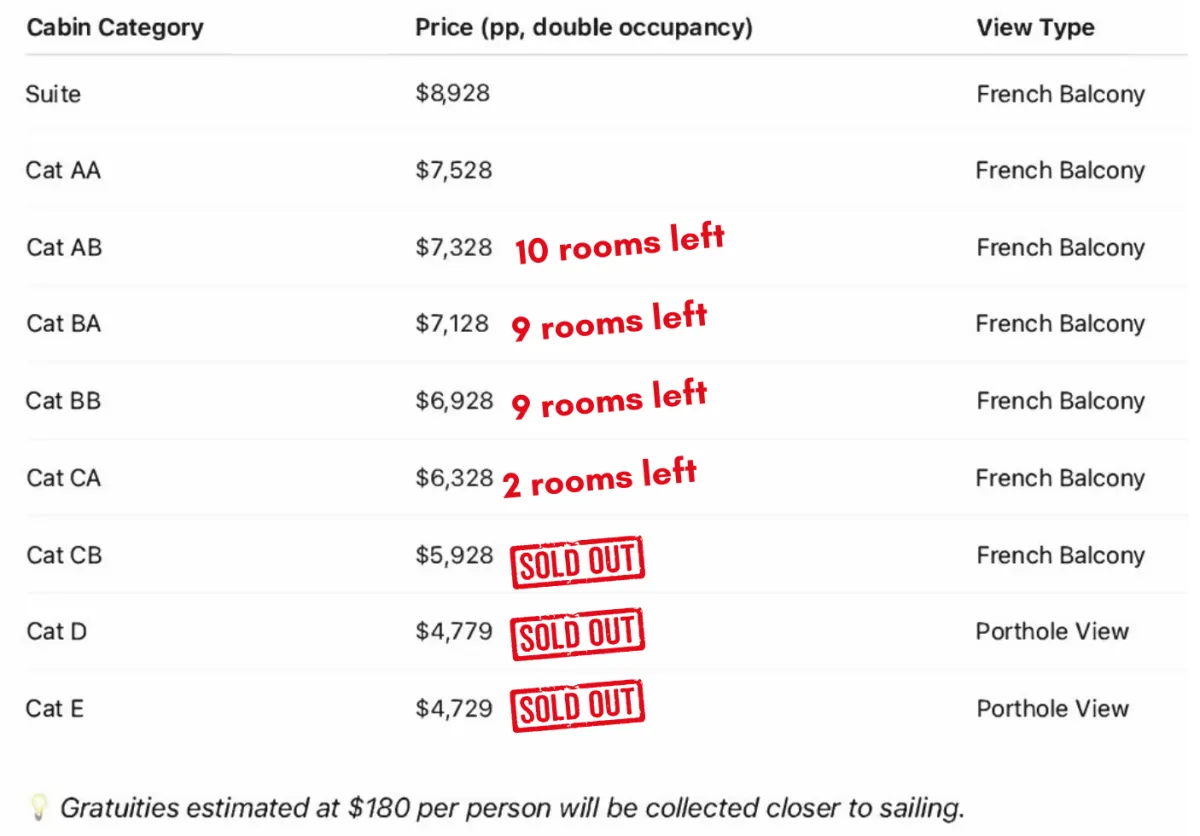Click the "10 rooms left" label
The height and width of the screenshot is (836, 1200).
619,245
